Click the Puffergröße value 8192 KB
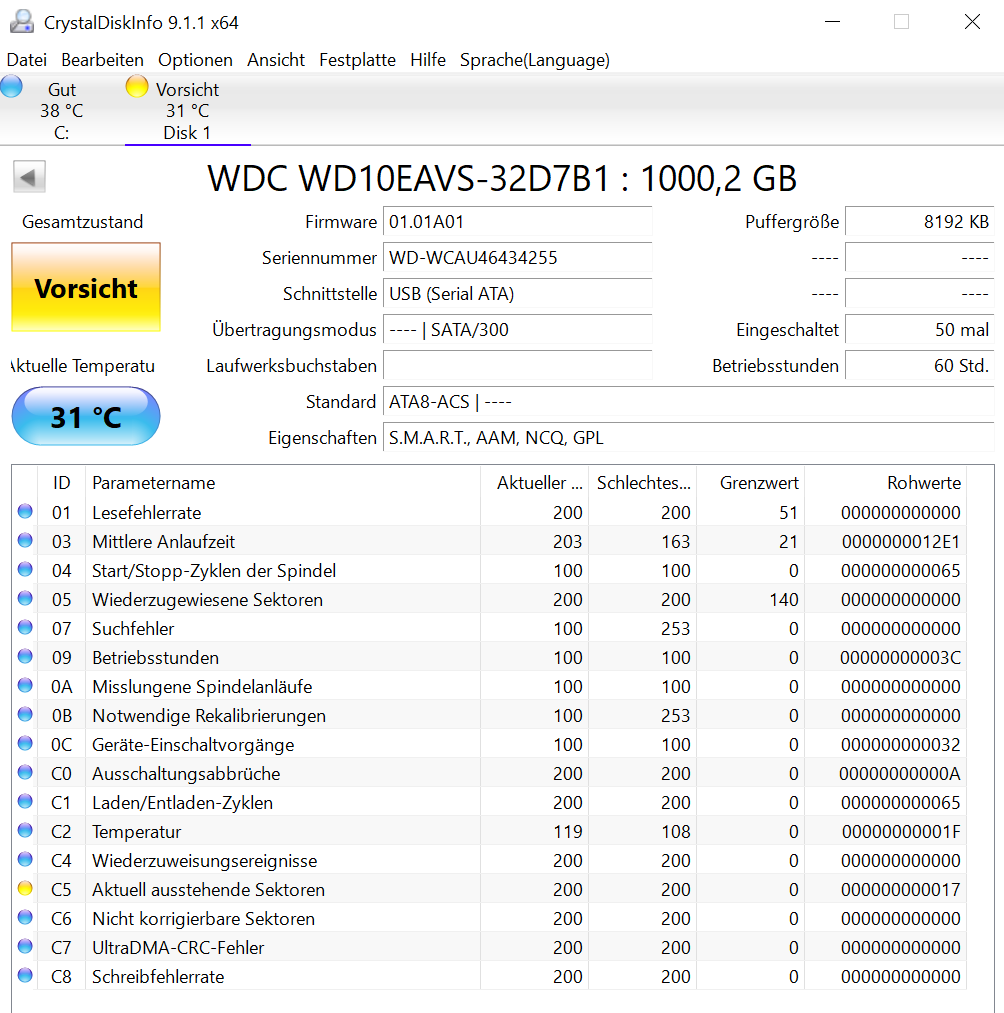This screenshot has width=1004, height=1013. 920,222
